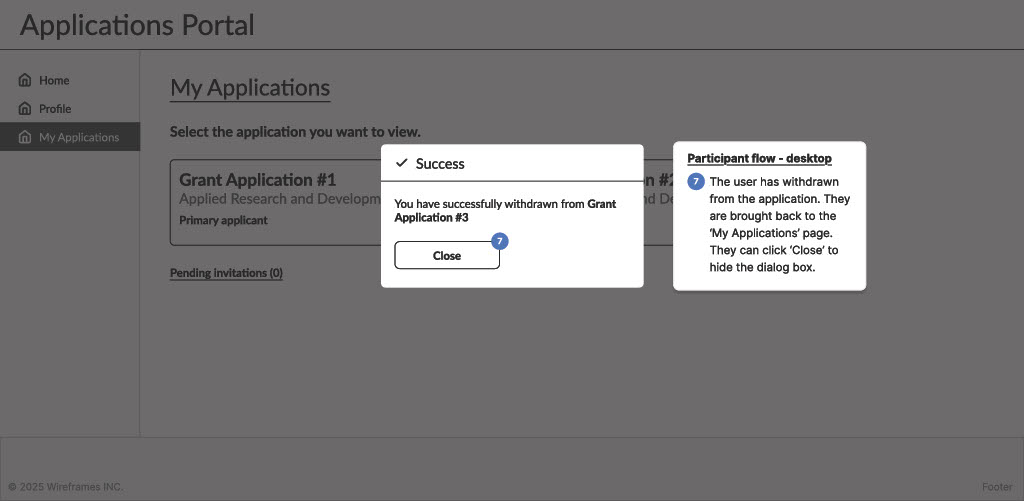This screenshot has width=1024, height=501.
Task: Click the My Applications page heading
Action: (250, 87)
